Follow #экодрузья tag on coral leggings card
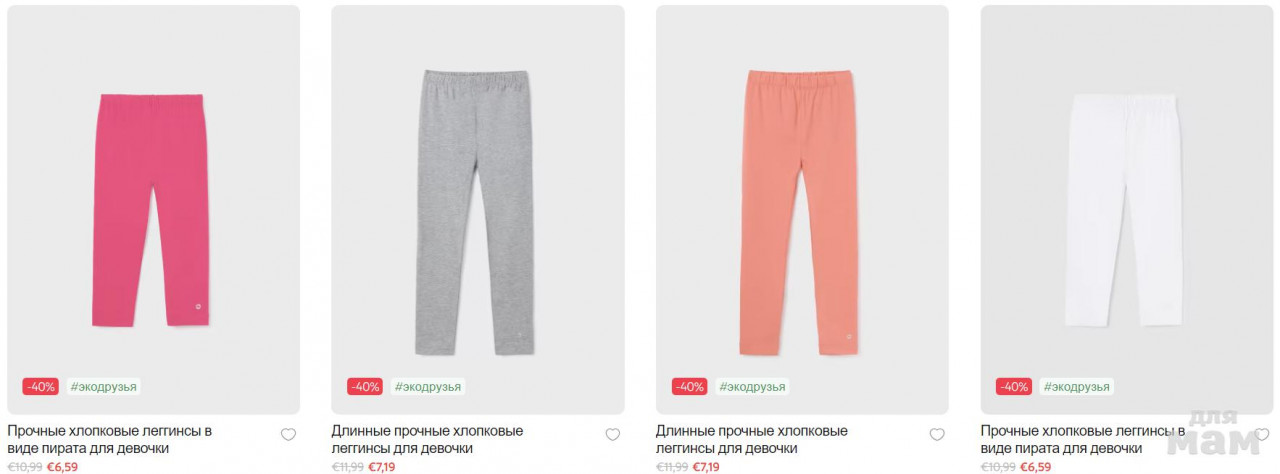 (x=753, y=387)
